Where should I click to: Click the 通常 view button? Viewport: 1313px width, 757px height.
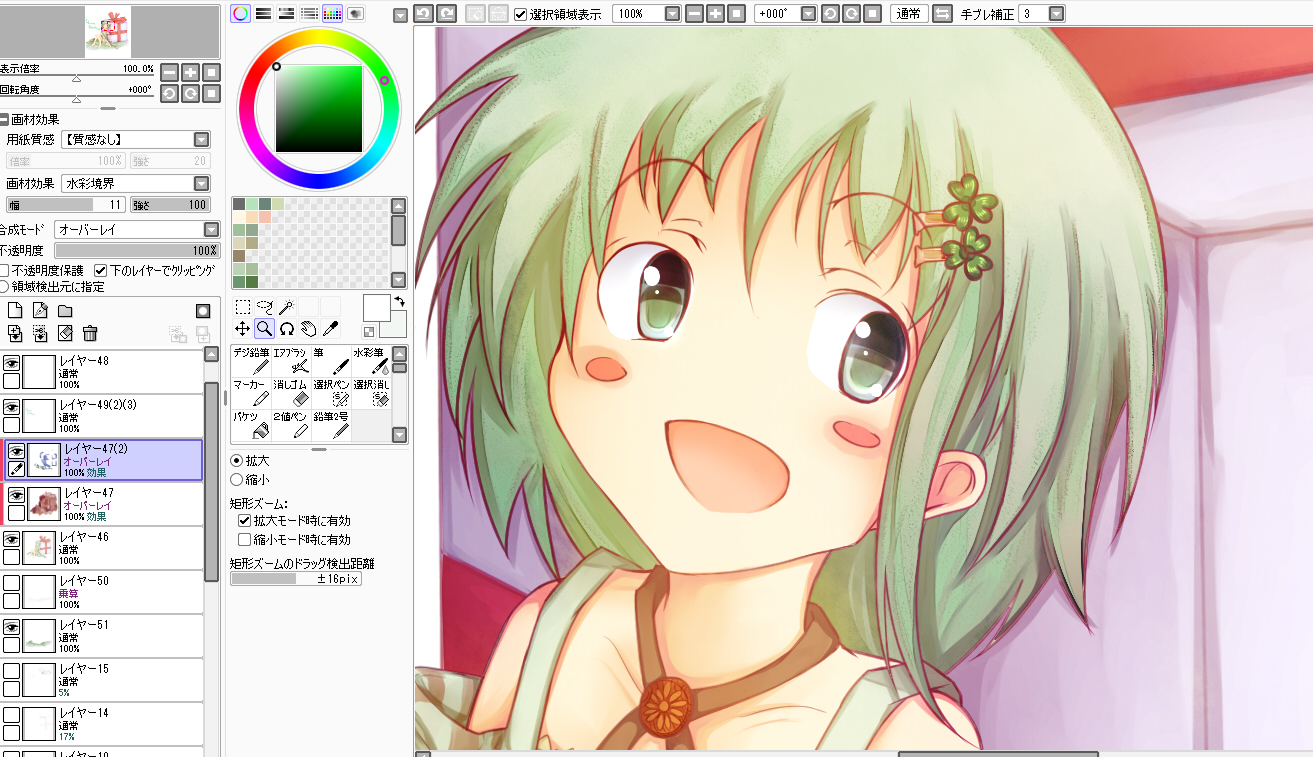[909, 14]
